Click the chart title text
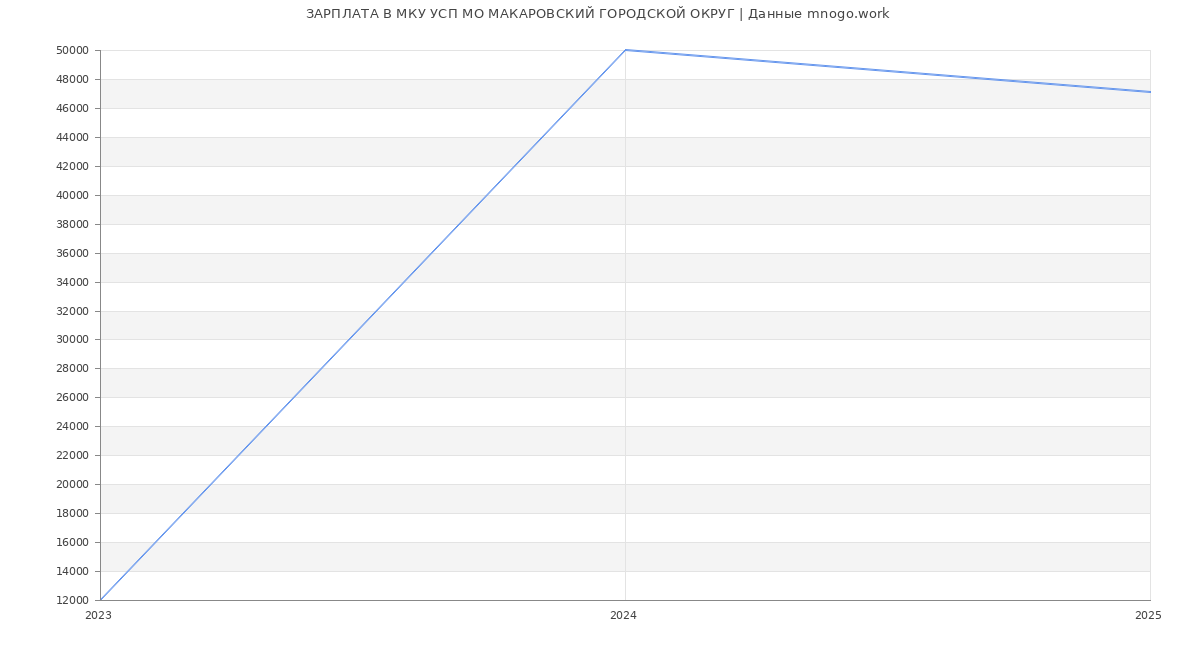Viewport: 1200px width, 650px height. (x=597, y=14)
